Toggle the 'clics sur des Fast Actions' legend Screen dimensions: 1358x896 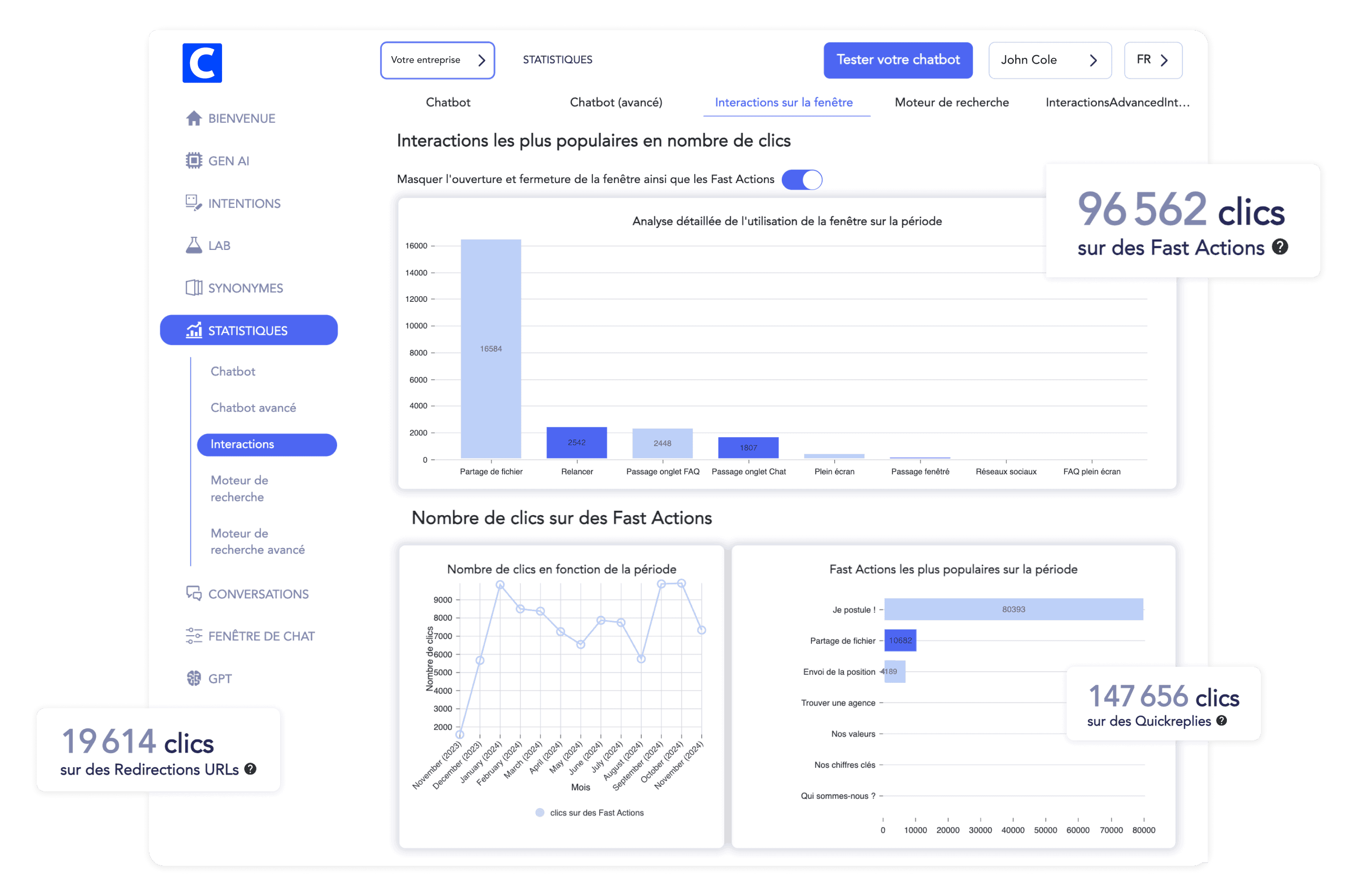pos(596,813)
